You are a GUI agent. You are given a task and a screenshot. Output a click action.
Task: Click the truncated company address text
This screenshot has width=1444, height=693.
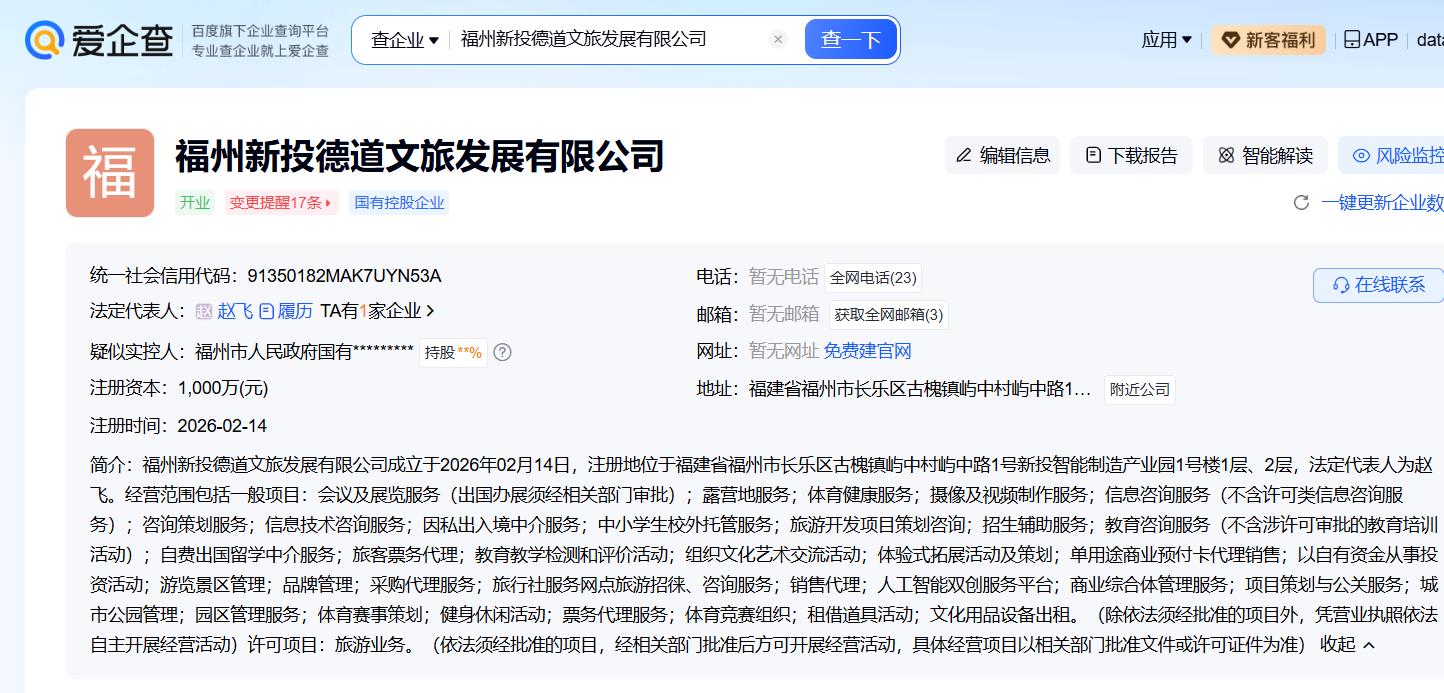pos(920,389)
